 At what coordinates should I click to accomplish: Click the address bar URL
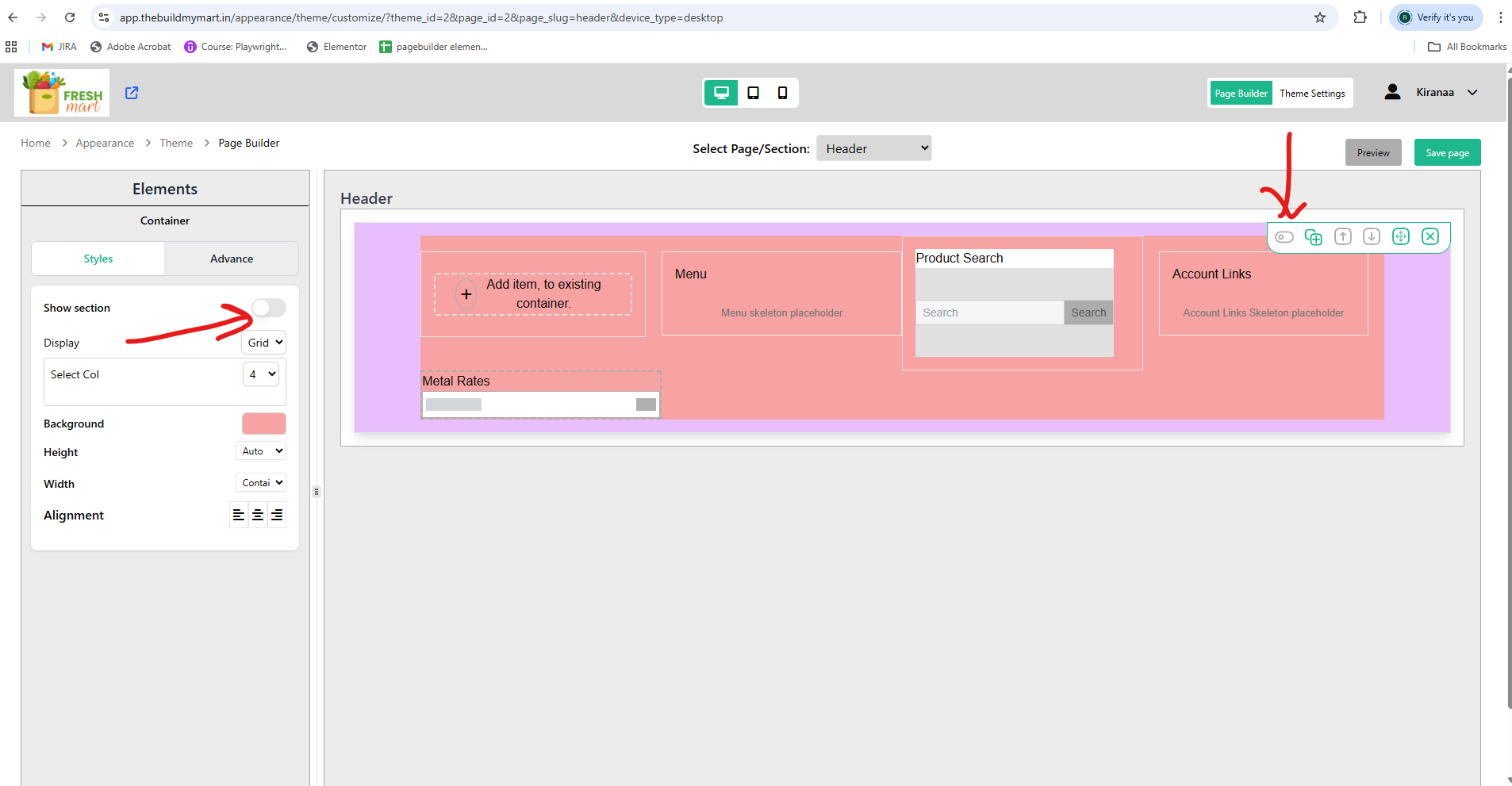[x=421, y=17]
